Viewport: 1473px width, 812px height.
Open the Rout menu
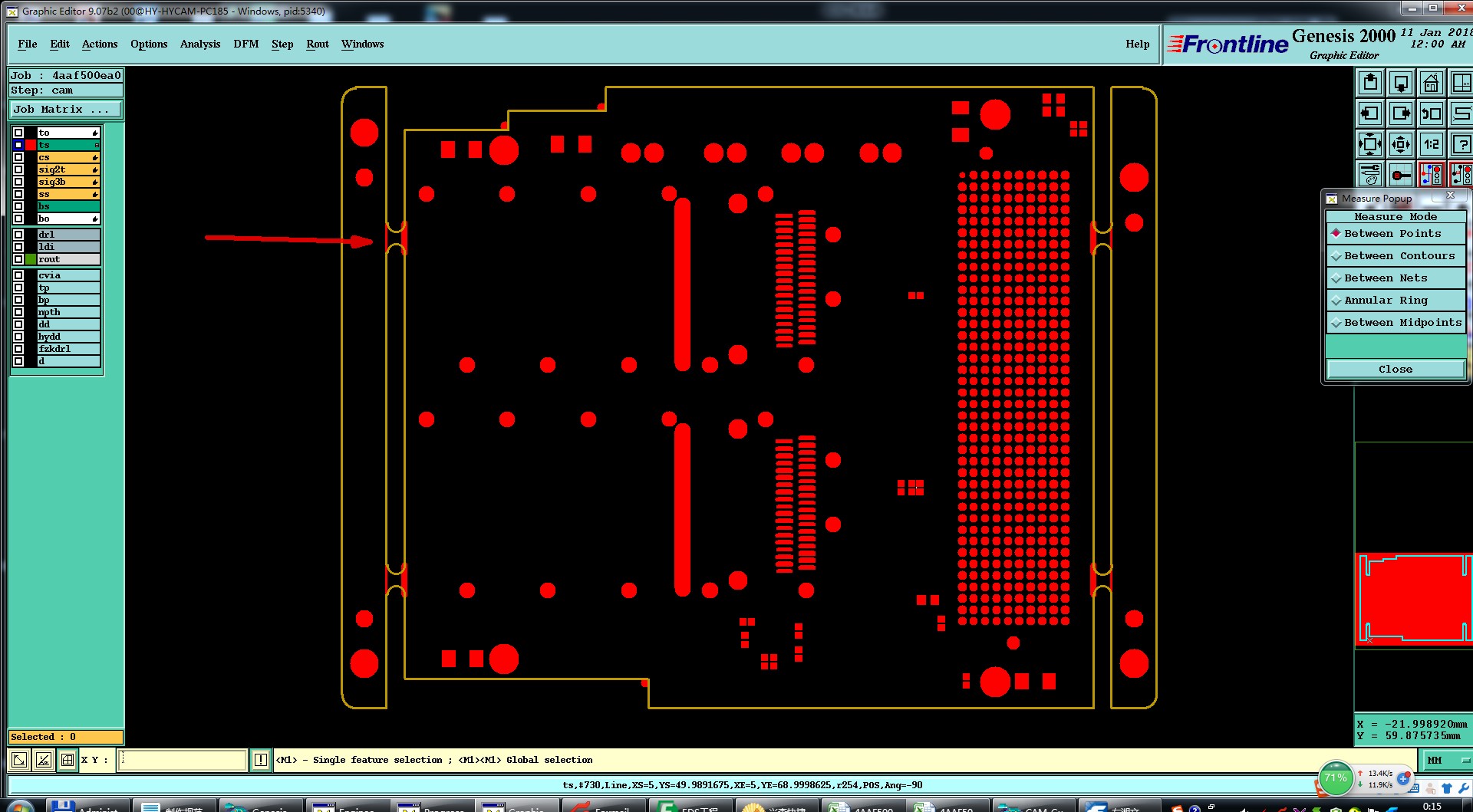[x=318, y=44]
